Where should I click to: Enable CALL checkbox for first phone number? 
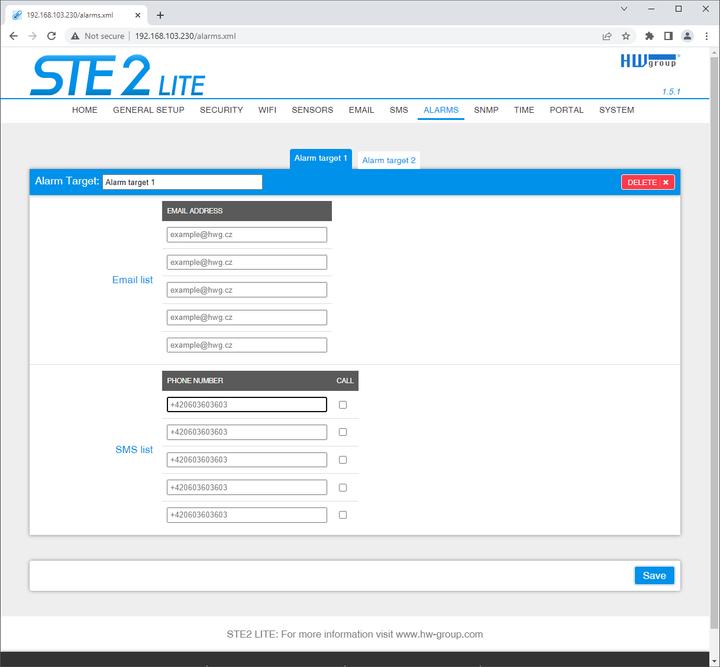tap(343, 405)
